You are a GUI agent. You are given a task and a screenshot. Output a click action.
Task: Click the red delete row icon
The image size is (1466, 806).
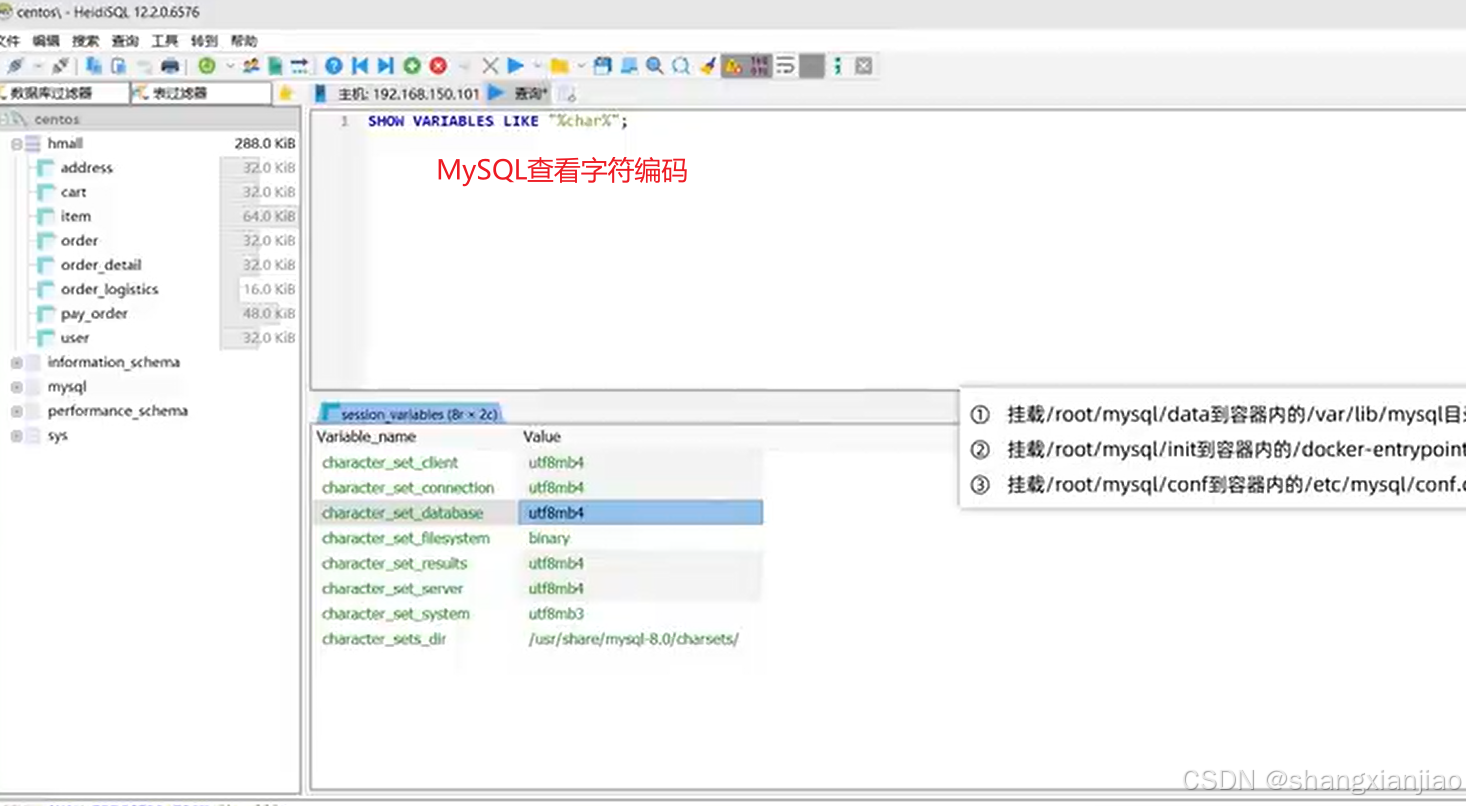[438, 65]
